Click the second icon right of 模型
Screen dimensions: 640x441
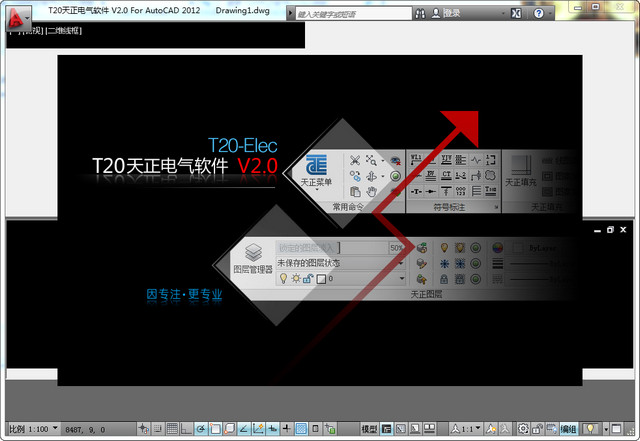coord(401,429)
